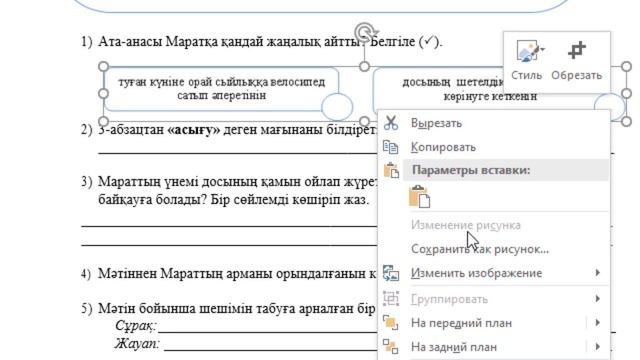Expand the arrow next to На передний план
This screenshot has height=360, width=640.
point(598,322)
